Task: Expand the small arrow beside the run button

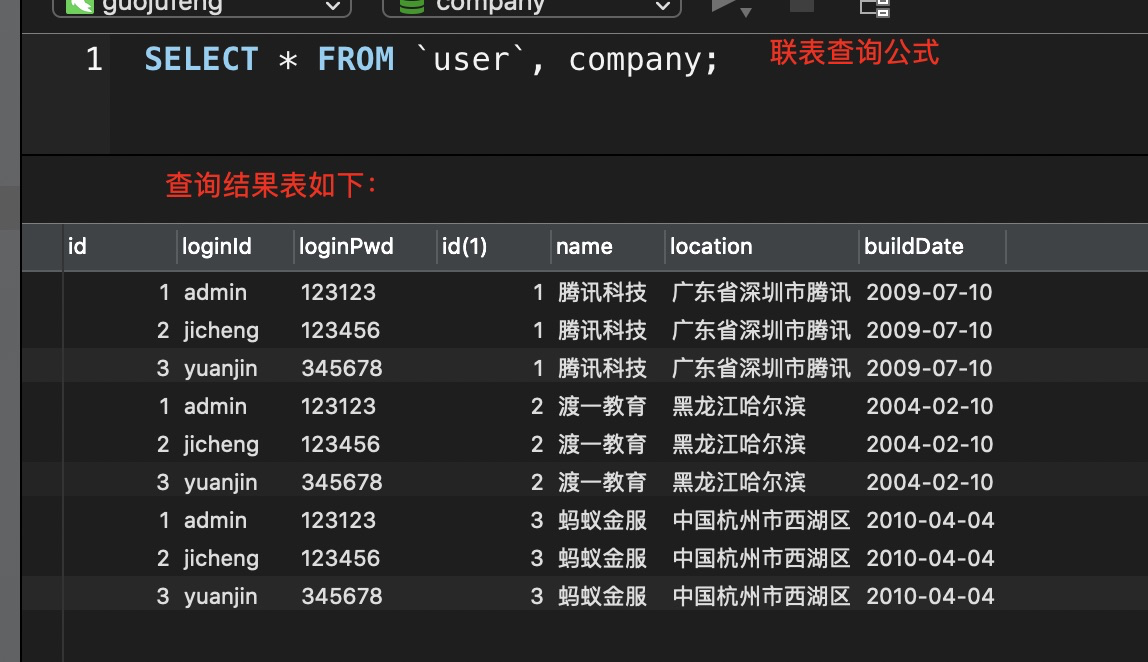Action: point(745,12)
